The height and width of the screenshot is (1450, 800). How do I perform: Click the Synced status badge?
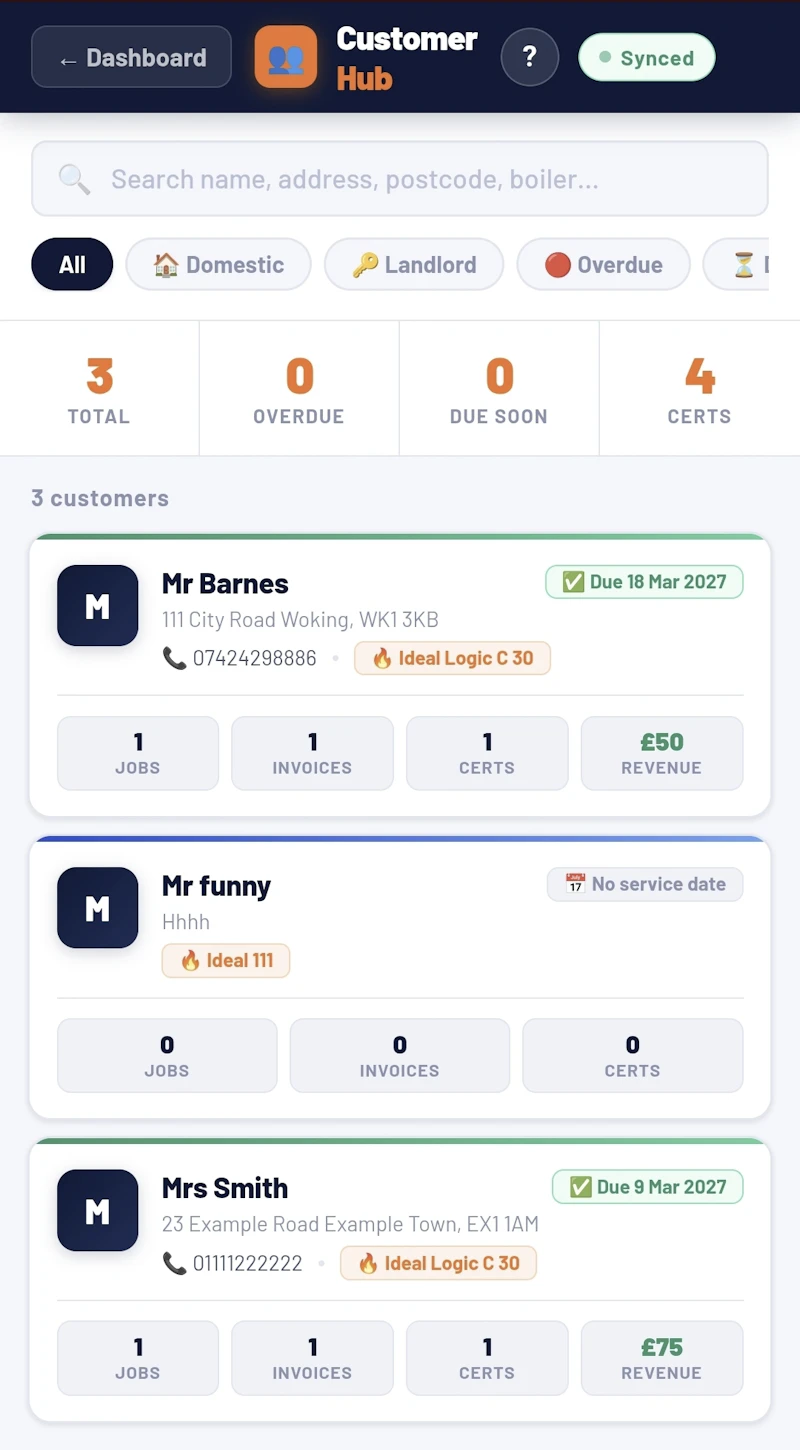pos(647,58)
